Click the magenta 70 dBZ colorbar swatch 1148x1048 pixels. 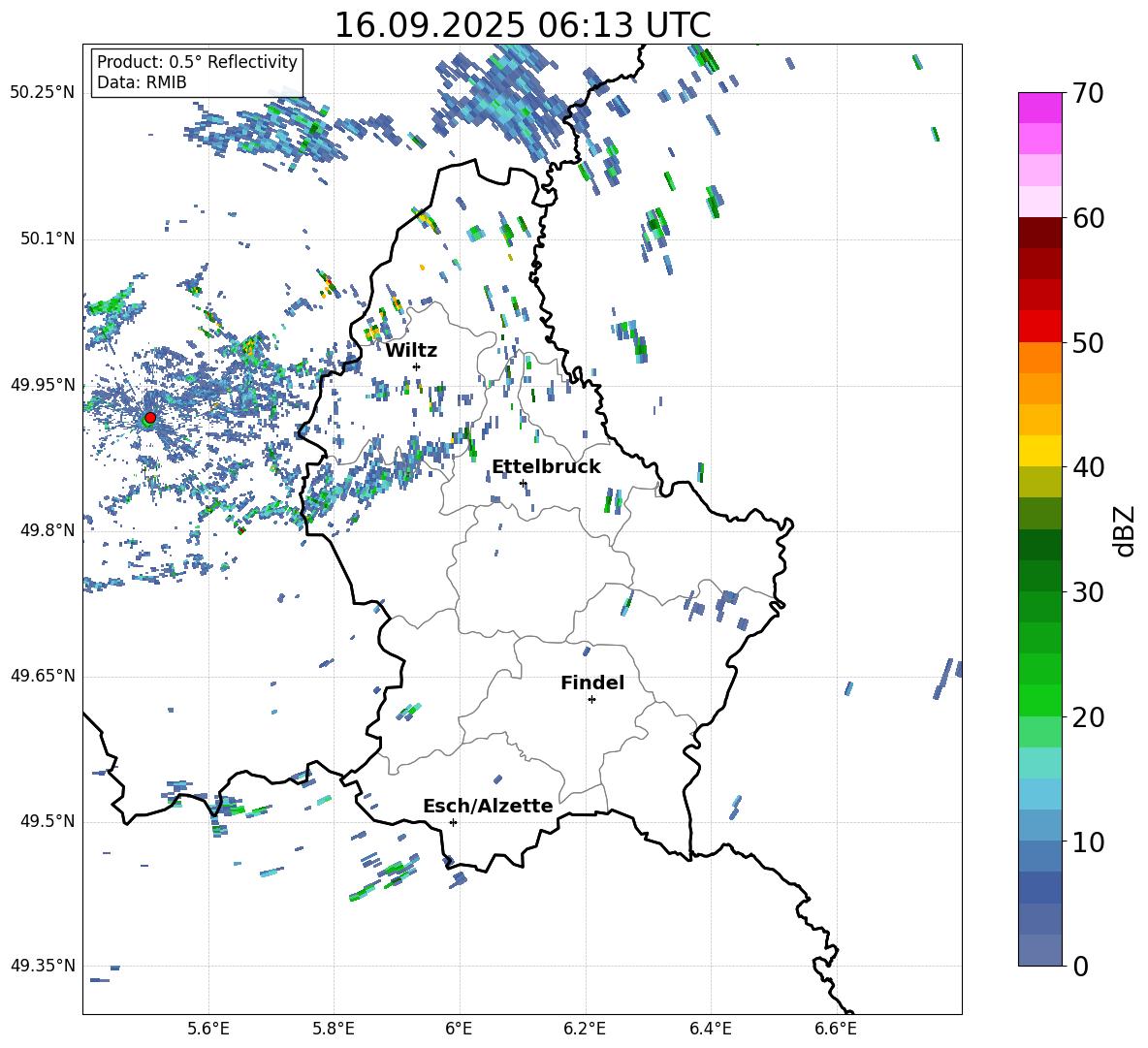tap(1039, 108)
